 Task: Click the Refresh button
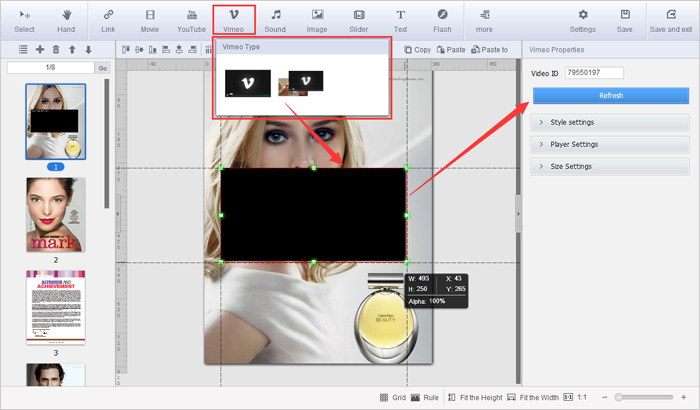pos(610,95)
